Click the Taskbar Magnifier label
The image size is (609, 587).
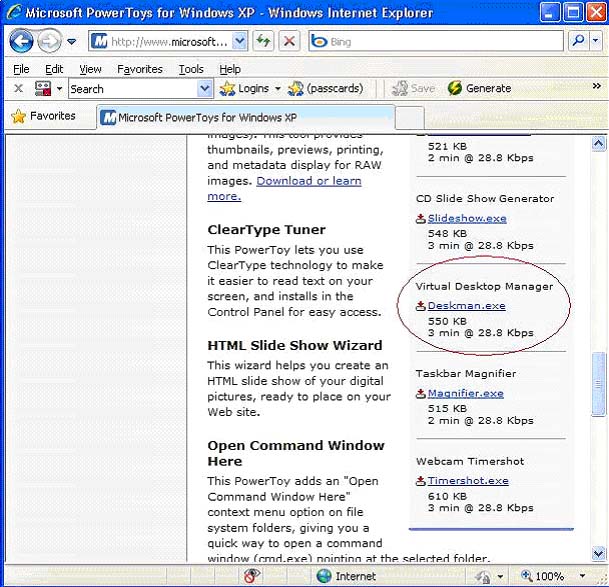[x=466, y=374]
